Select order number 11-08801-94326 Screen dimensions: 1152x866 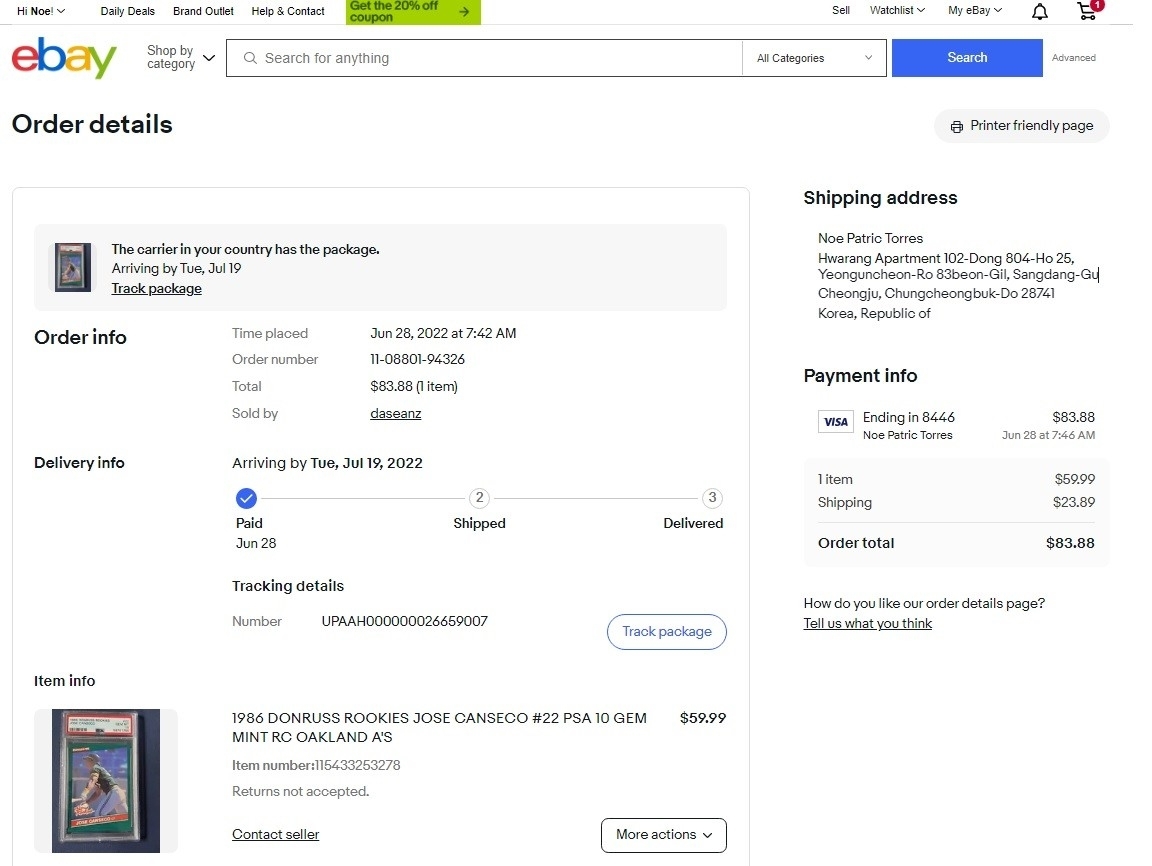417,359
